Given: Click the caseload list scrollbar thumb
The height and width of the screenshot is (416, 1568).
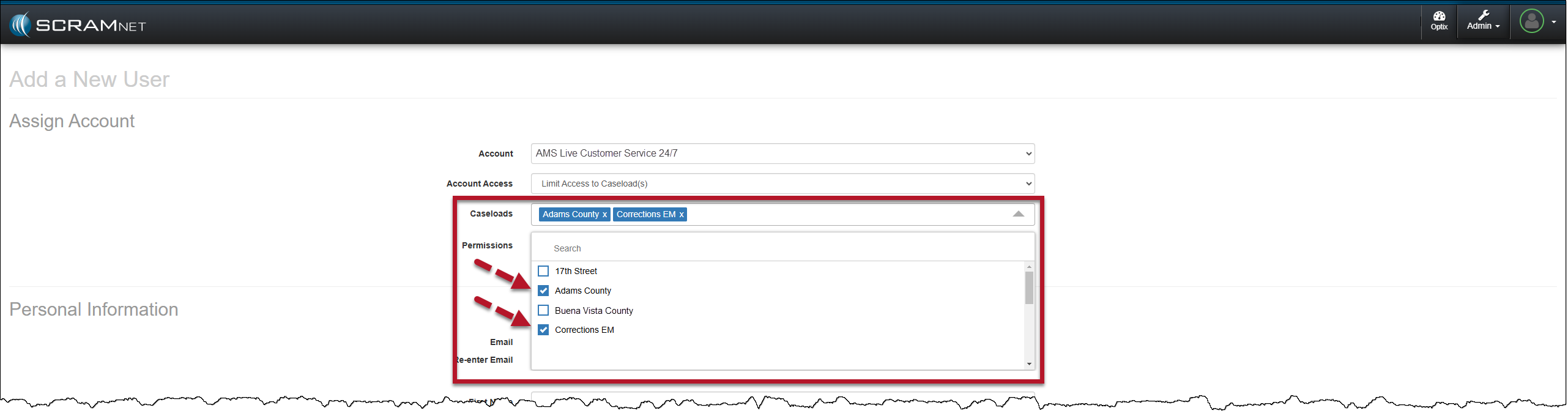Looking at the screenshot, I should pos(1029,288).
